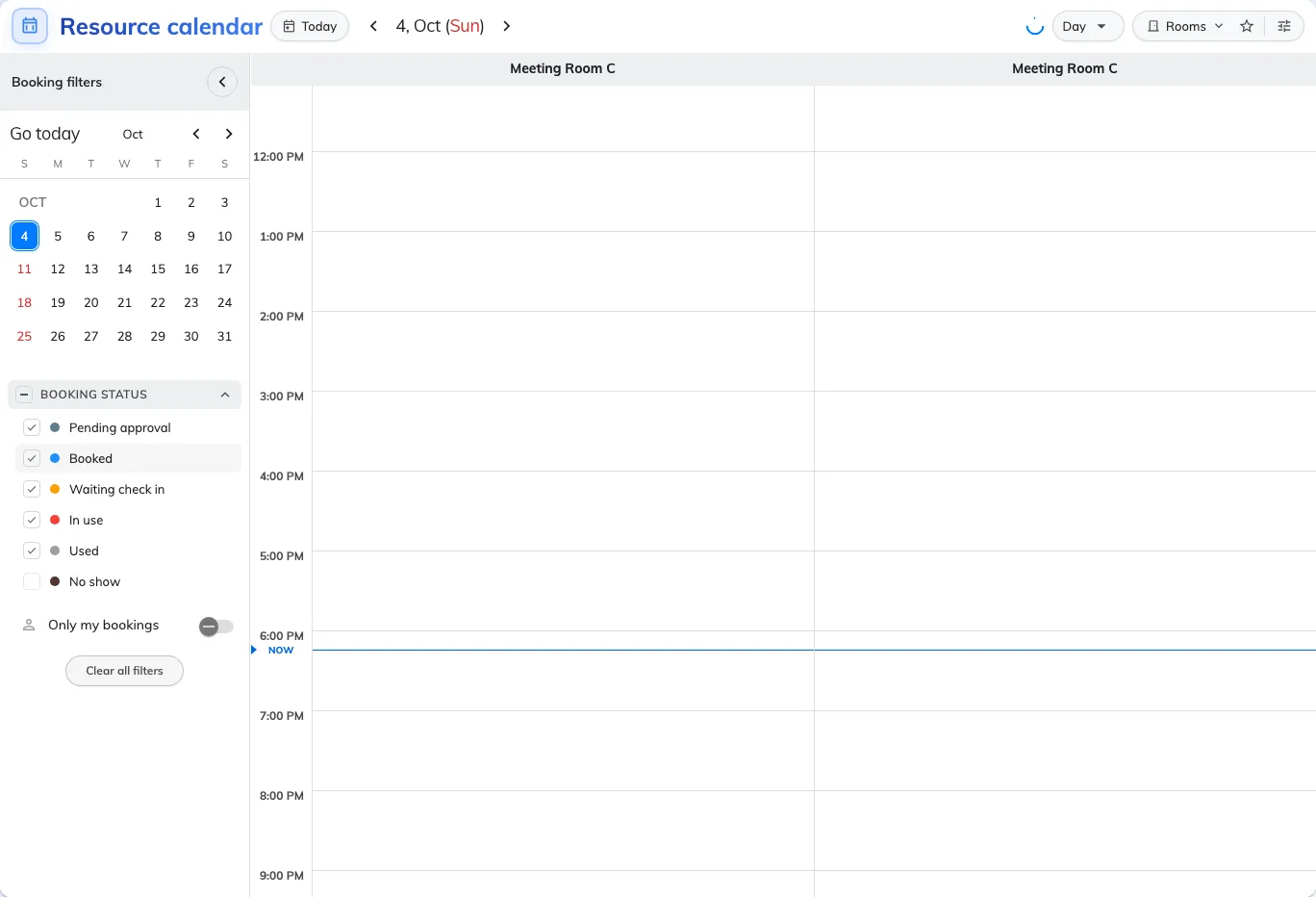Open the Day view dropdown

[1088, 26]
